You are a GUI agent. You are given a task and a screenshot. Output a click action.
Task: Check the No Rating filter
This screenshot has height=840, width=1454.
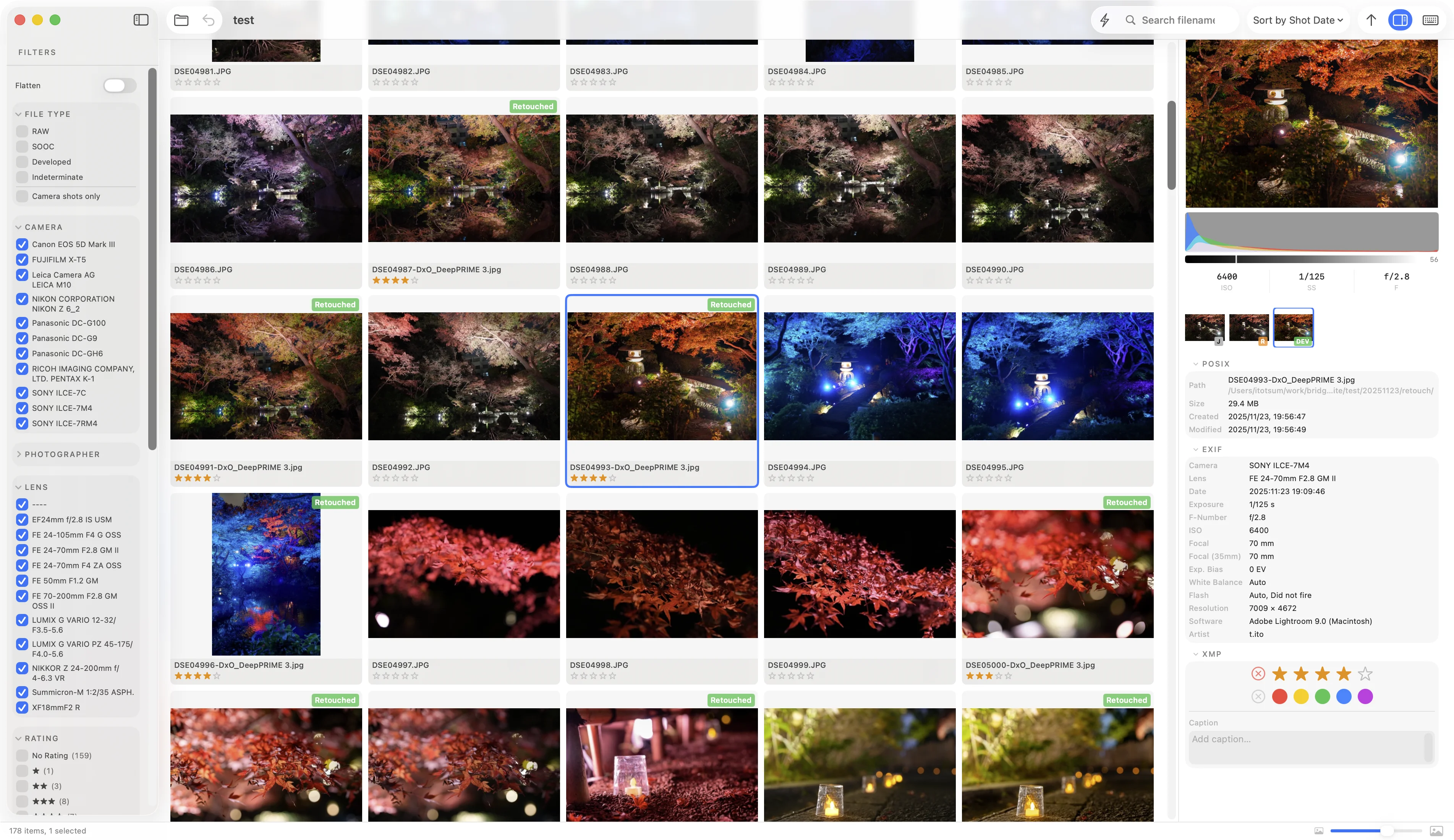click(x=22, y=755)
